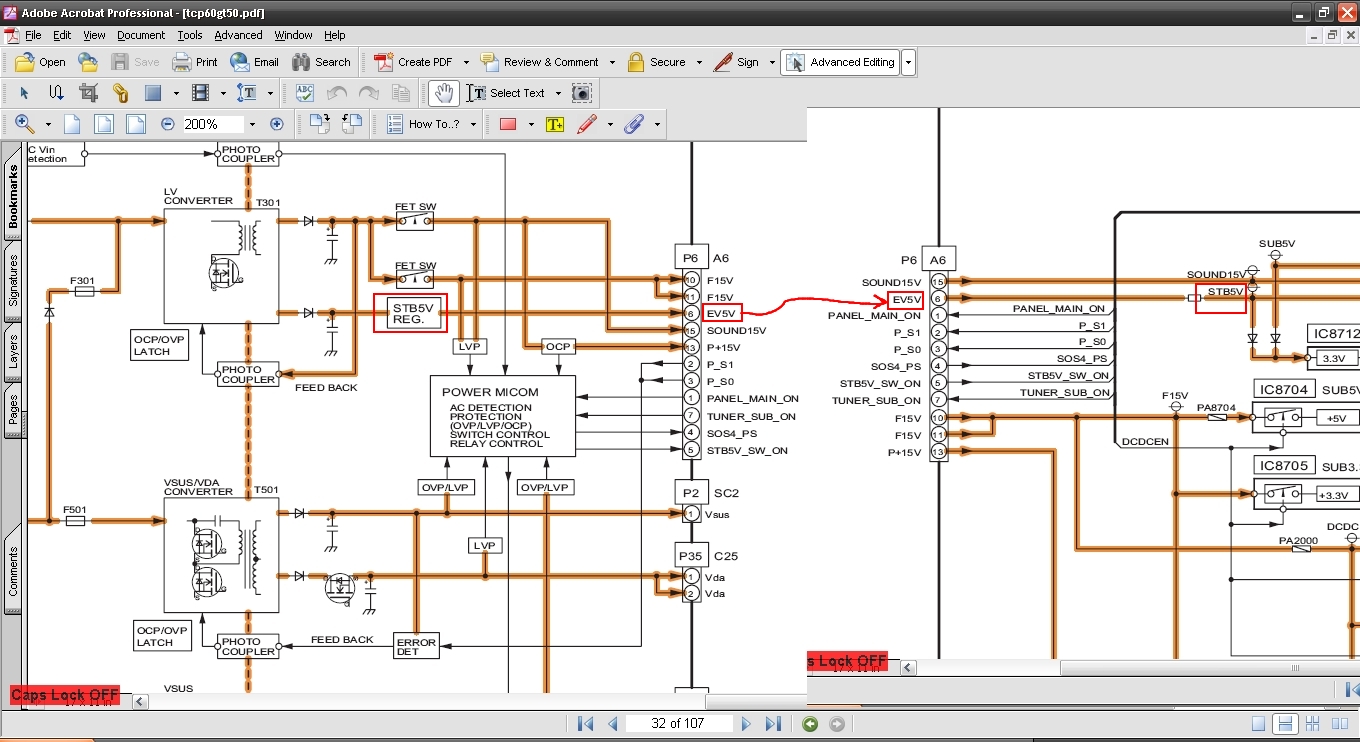
Task: Activate the Snapshot camera tool
Action: (x=581, y=93)
